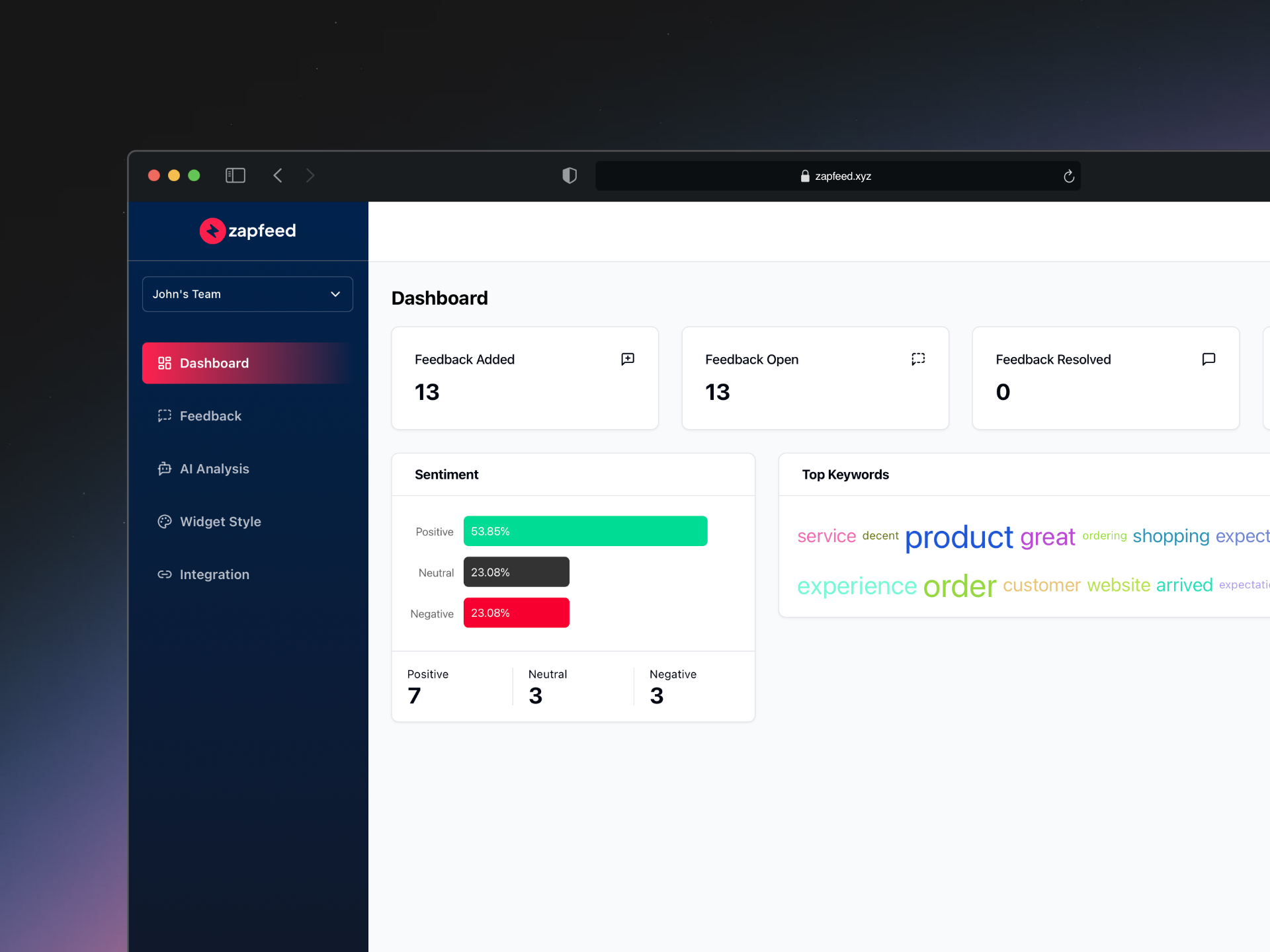Select Widget Style in sidebar
Image resolution: width=1270 pixels, height=952 pixels.
coord(220,522)
